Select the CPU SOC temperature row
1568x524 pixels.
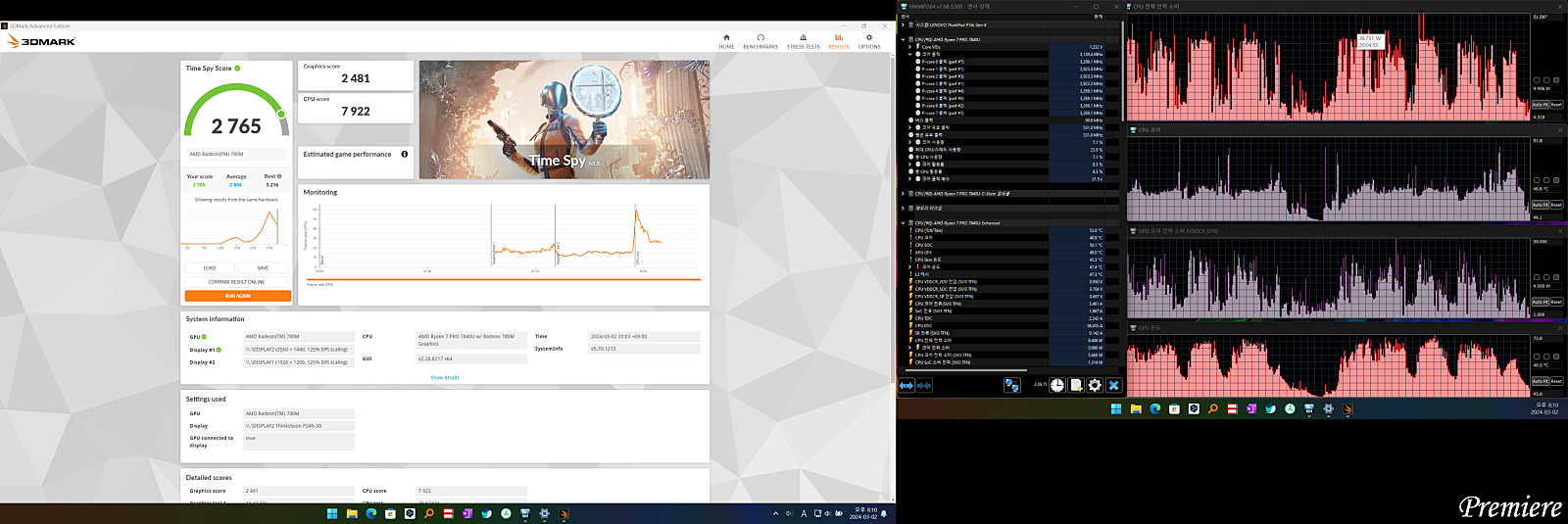tap(1007, 245)
